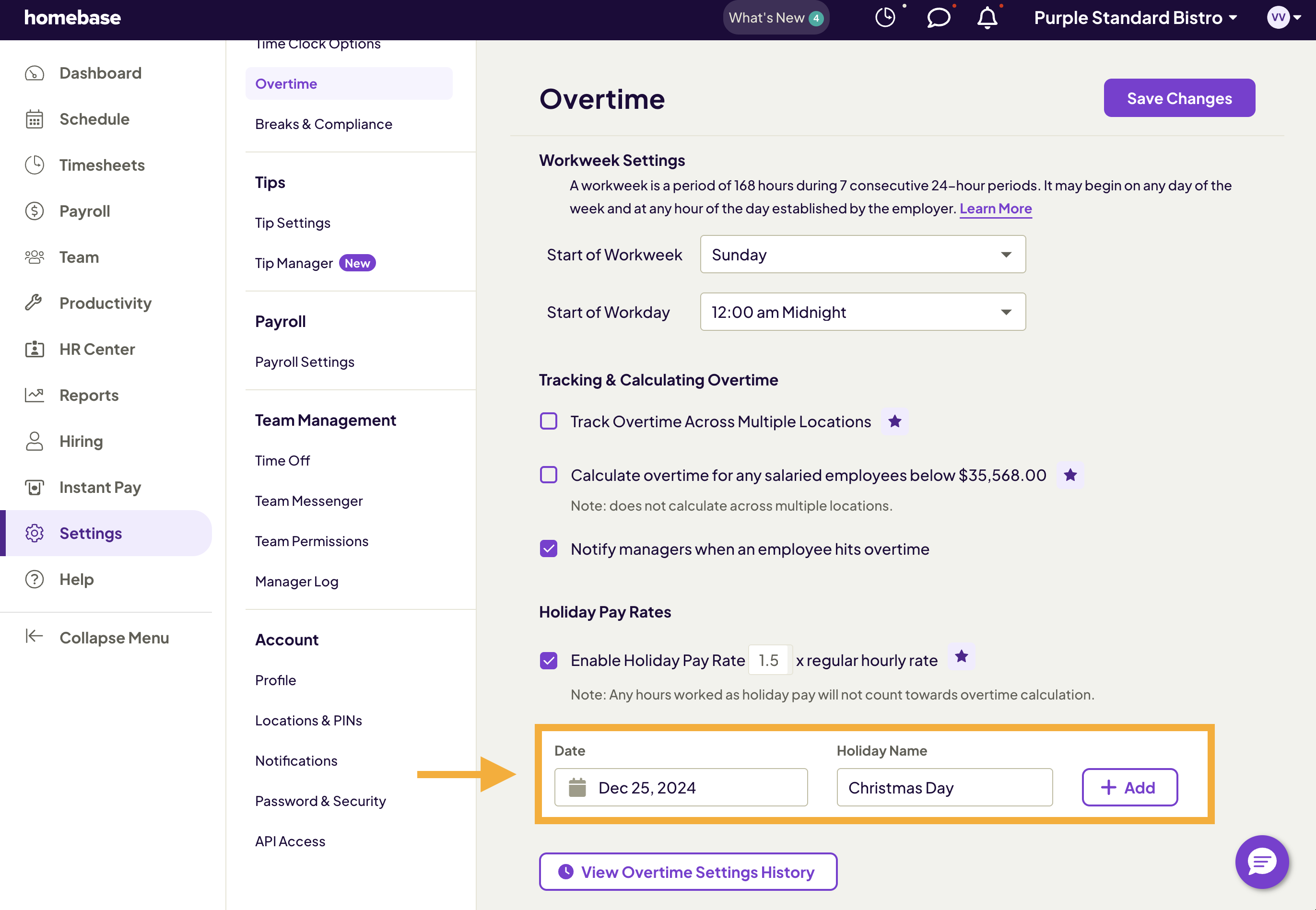Screen dimensions: 1316x910
Task: Open the live chat support bubble
Action: (x=1261, y=861)
